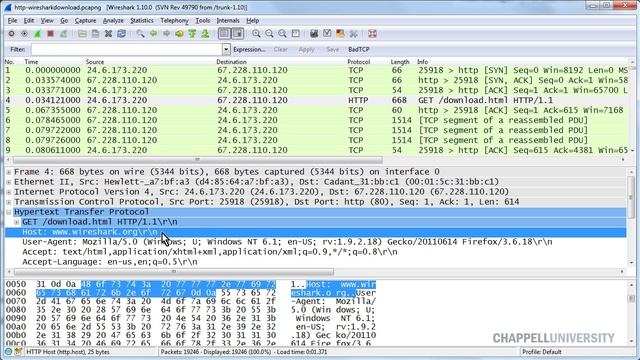Screen dimensions: 640x360
Task: Open the Capture menu
Action: pyautogui.click(x=85, y=20)
